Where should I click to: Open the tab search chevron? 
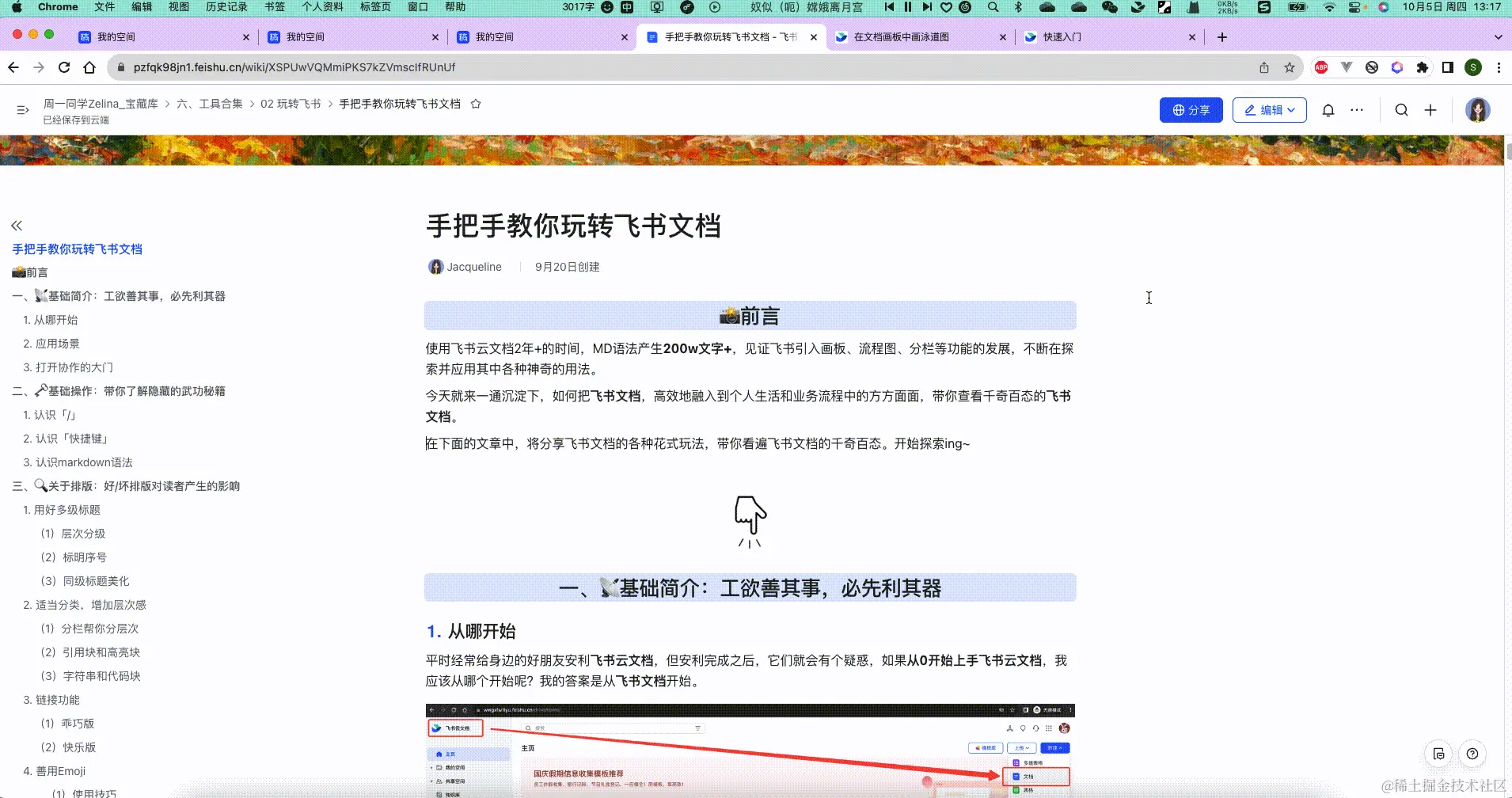click(1498, 37)
